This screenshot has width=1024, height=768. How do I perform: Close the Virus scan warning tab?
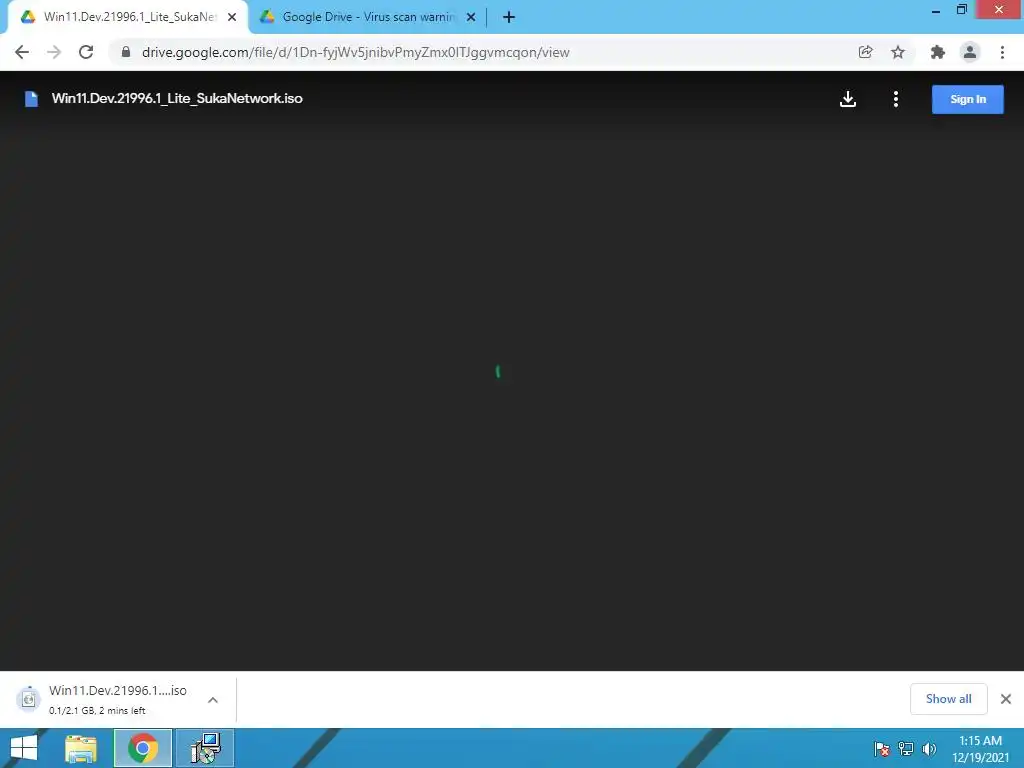[x=471, y=17]
